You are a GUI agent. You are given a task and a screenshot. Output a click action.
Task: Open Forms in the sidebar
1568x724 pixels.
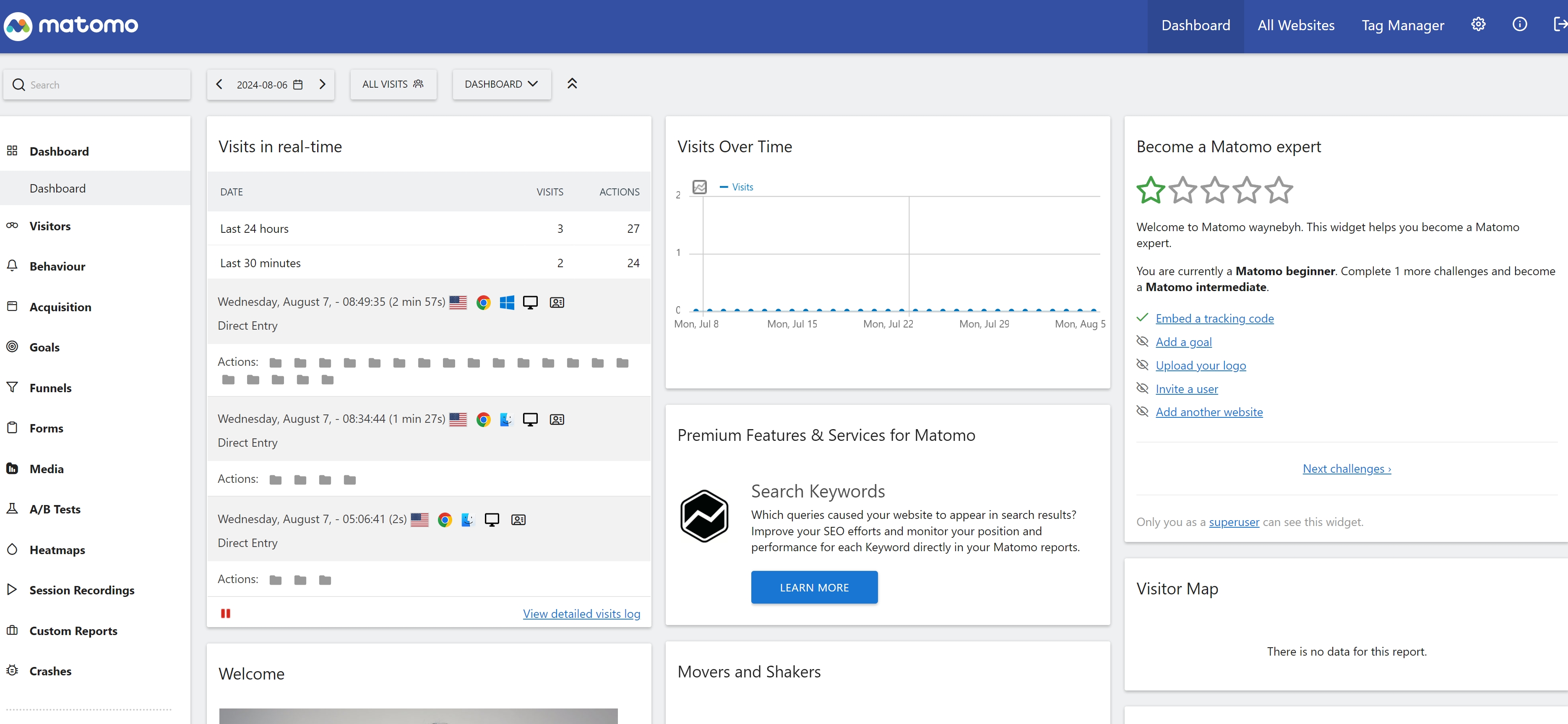[x=46, y=428]
